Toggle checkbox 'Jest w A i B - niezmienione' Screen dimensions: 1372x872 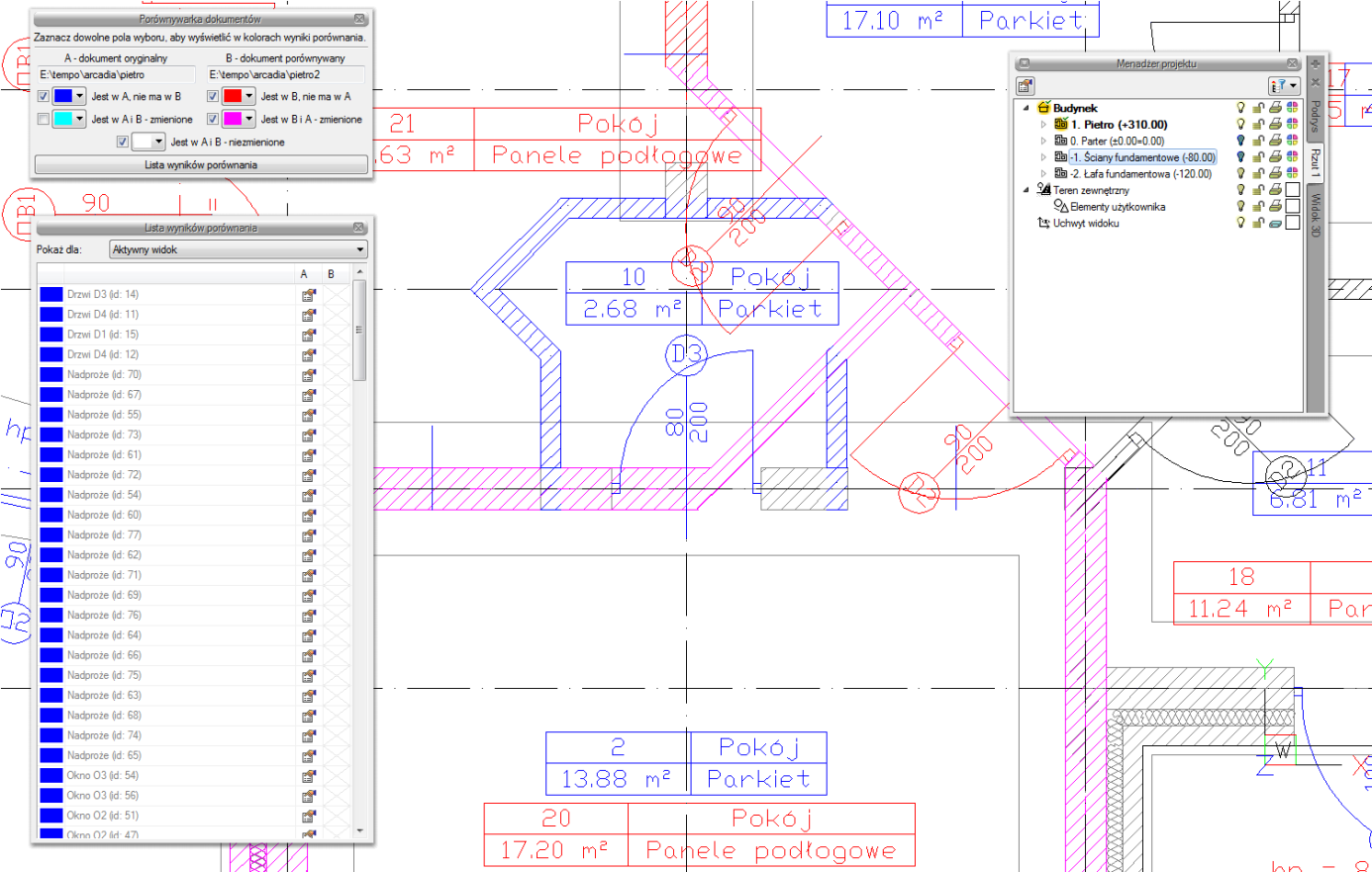pyautogui.click(x=122, y=142)
